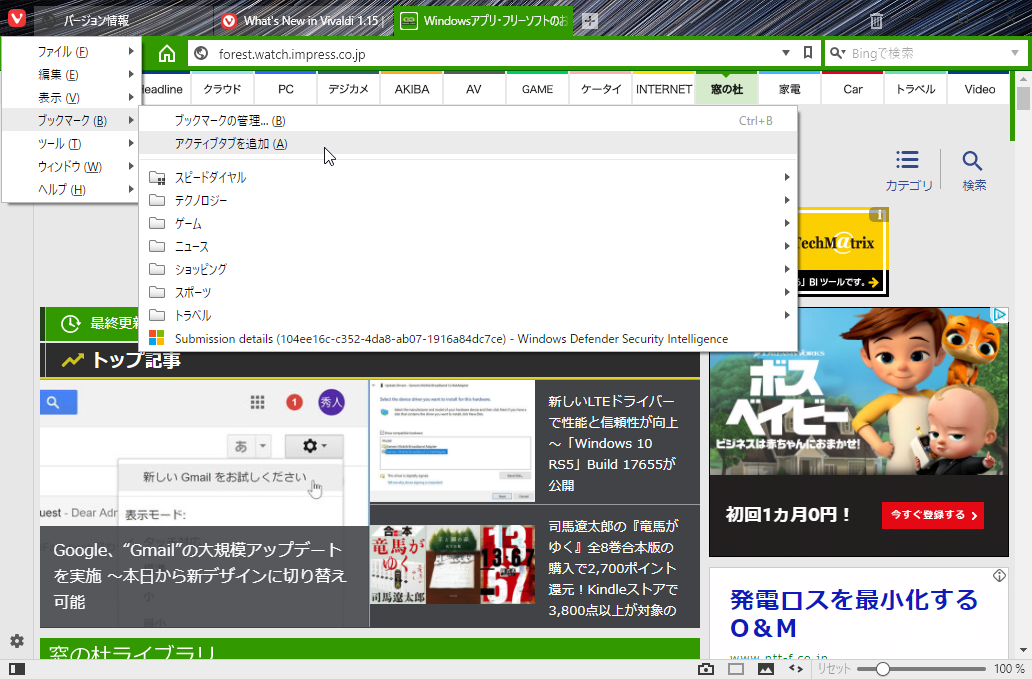
Task: Toggle tab tiling icon in status bar
Action: point(736,669)
